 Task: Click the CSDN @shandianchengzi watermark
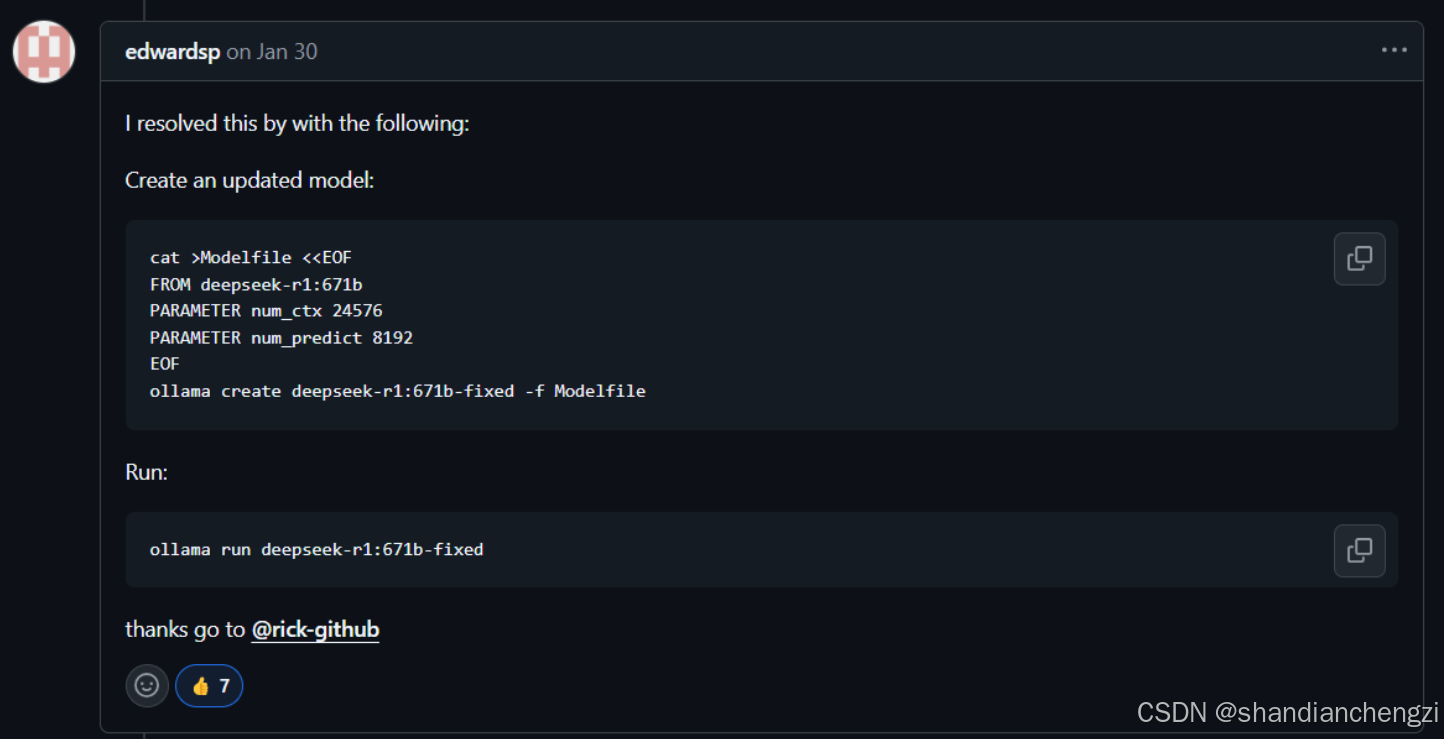(x=1287, y=712)
